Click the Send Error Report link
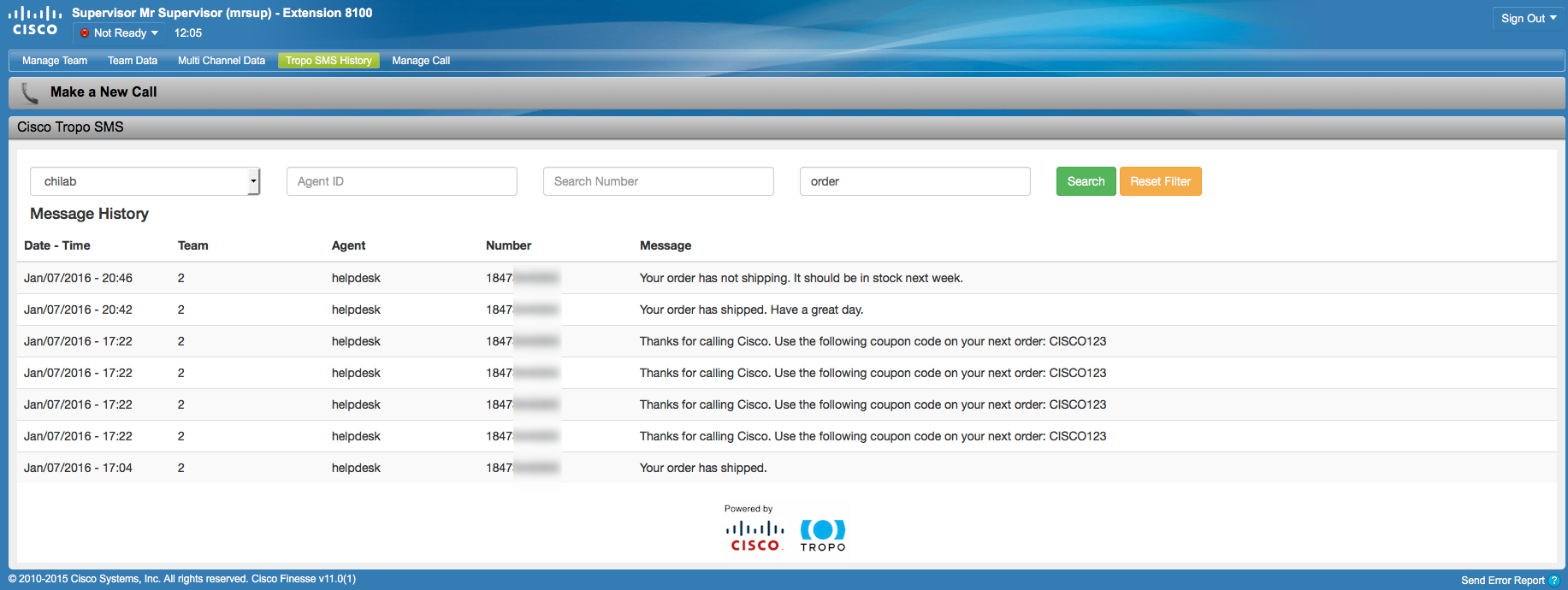 click(1502, 581)
